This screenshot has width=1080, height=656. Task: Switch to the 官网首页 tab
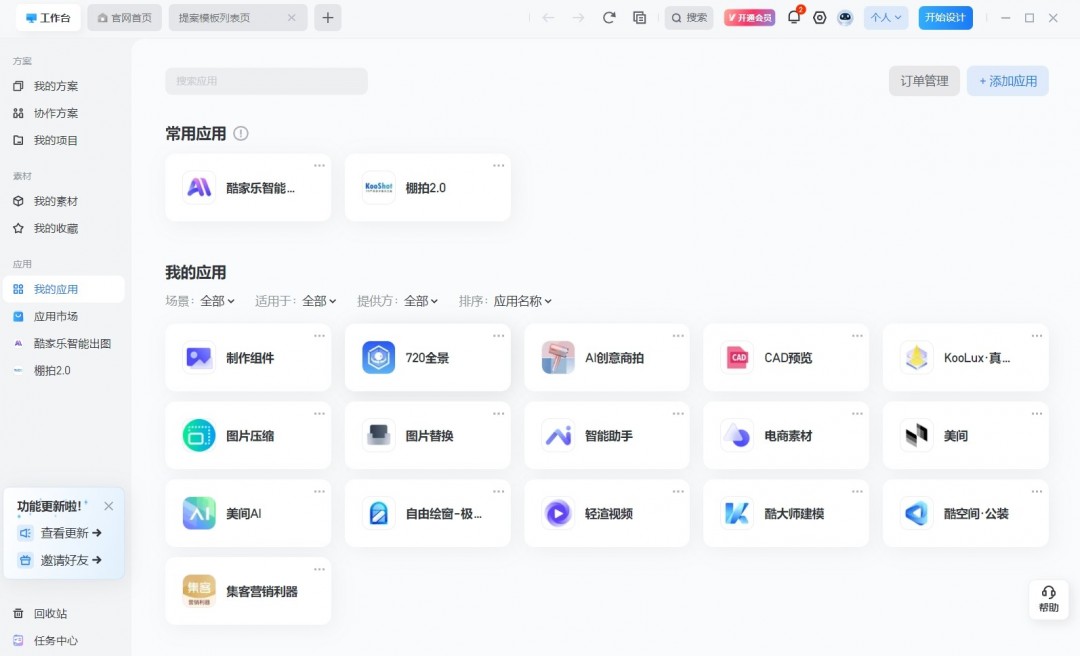point(122,17)
